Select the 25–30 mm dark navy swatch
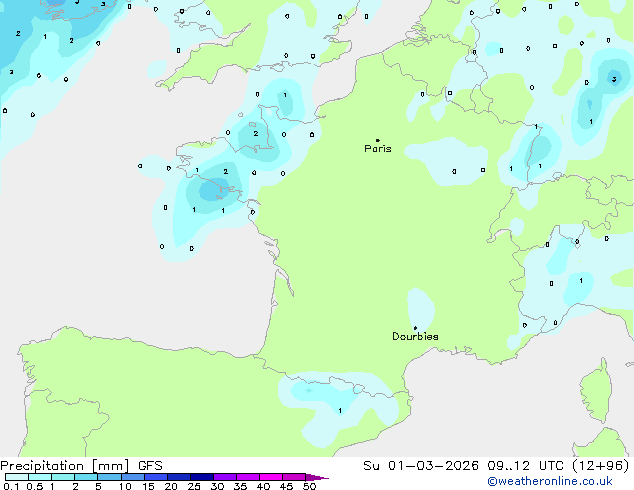This screenshot has height=490, width=634. click(202, 477)
